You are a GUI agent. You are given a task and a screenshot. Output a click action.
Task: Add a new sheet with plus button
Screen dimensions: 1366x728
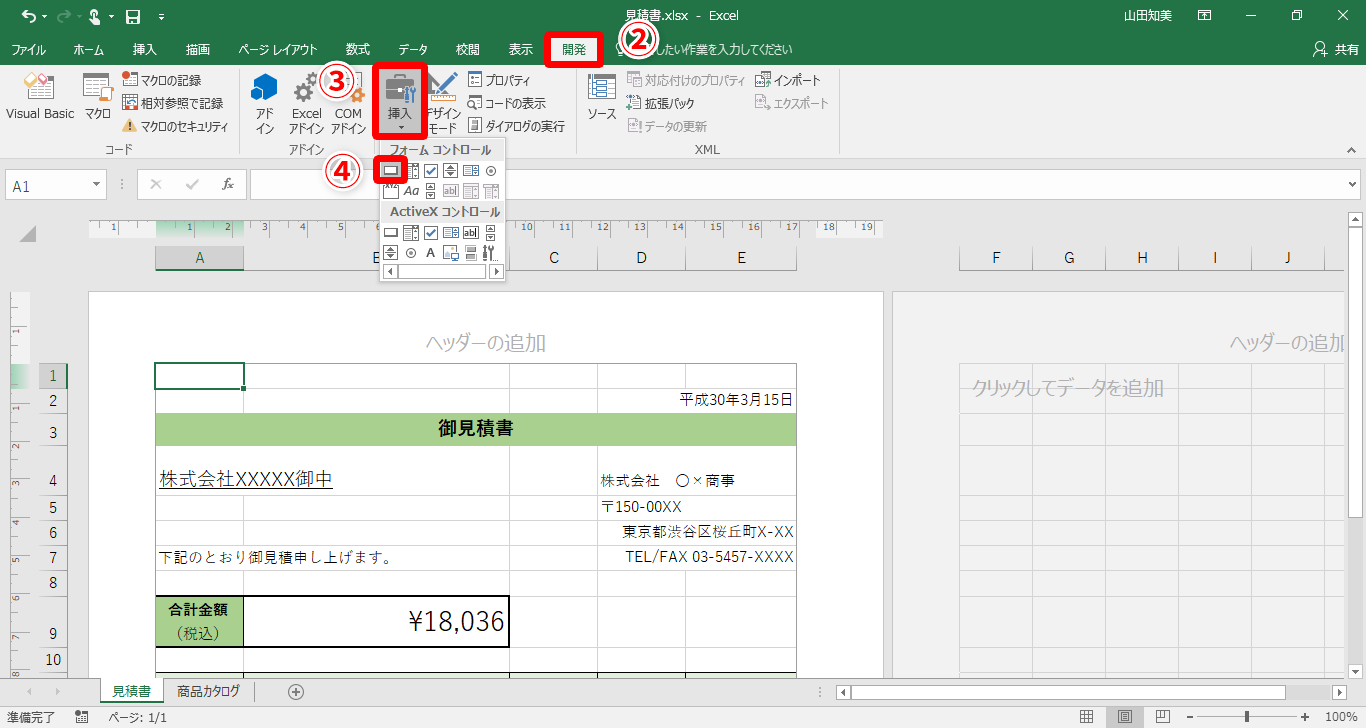295,691
